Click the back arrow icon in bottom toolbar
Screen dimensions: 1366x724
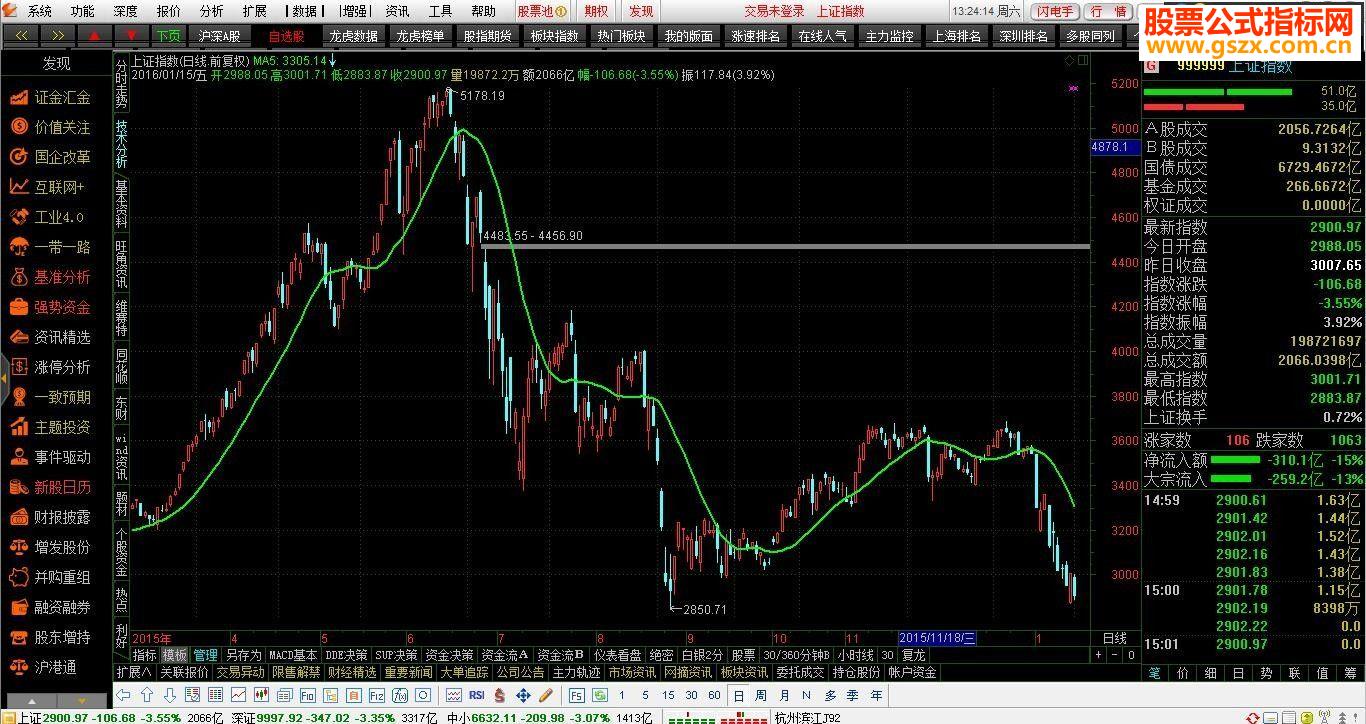tap(123, 695)
